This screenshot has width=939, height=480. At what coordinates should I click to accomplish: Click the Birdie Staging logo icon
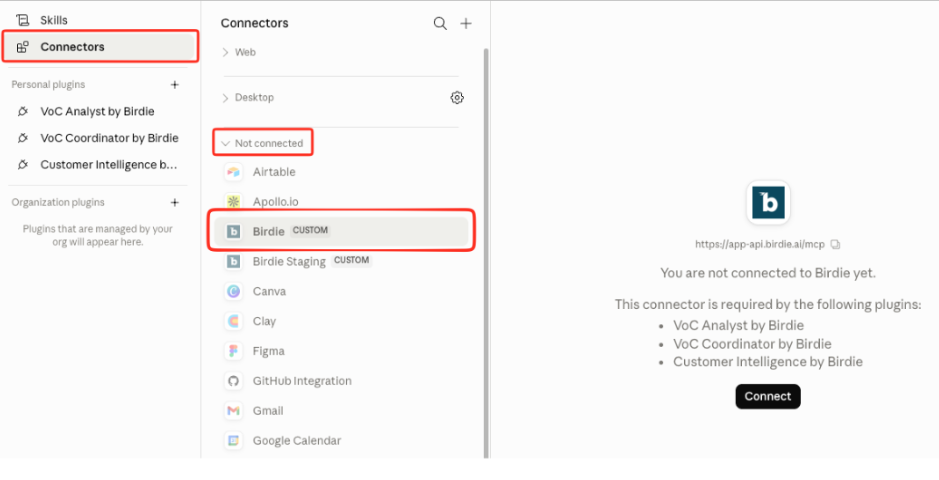234,261
